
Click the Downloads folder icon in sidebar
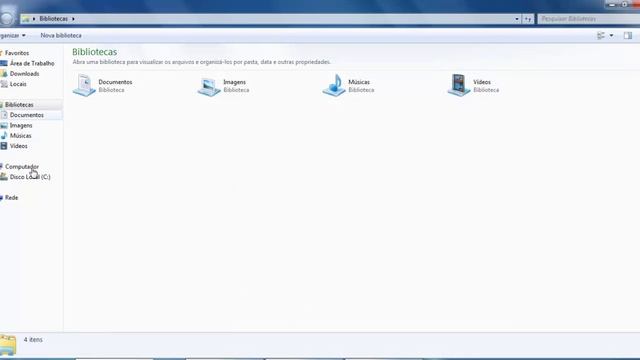(x=4, y=73)
